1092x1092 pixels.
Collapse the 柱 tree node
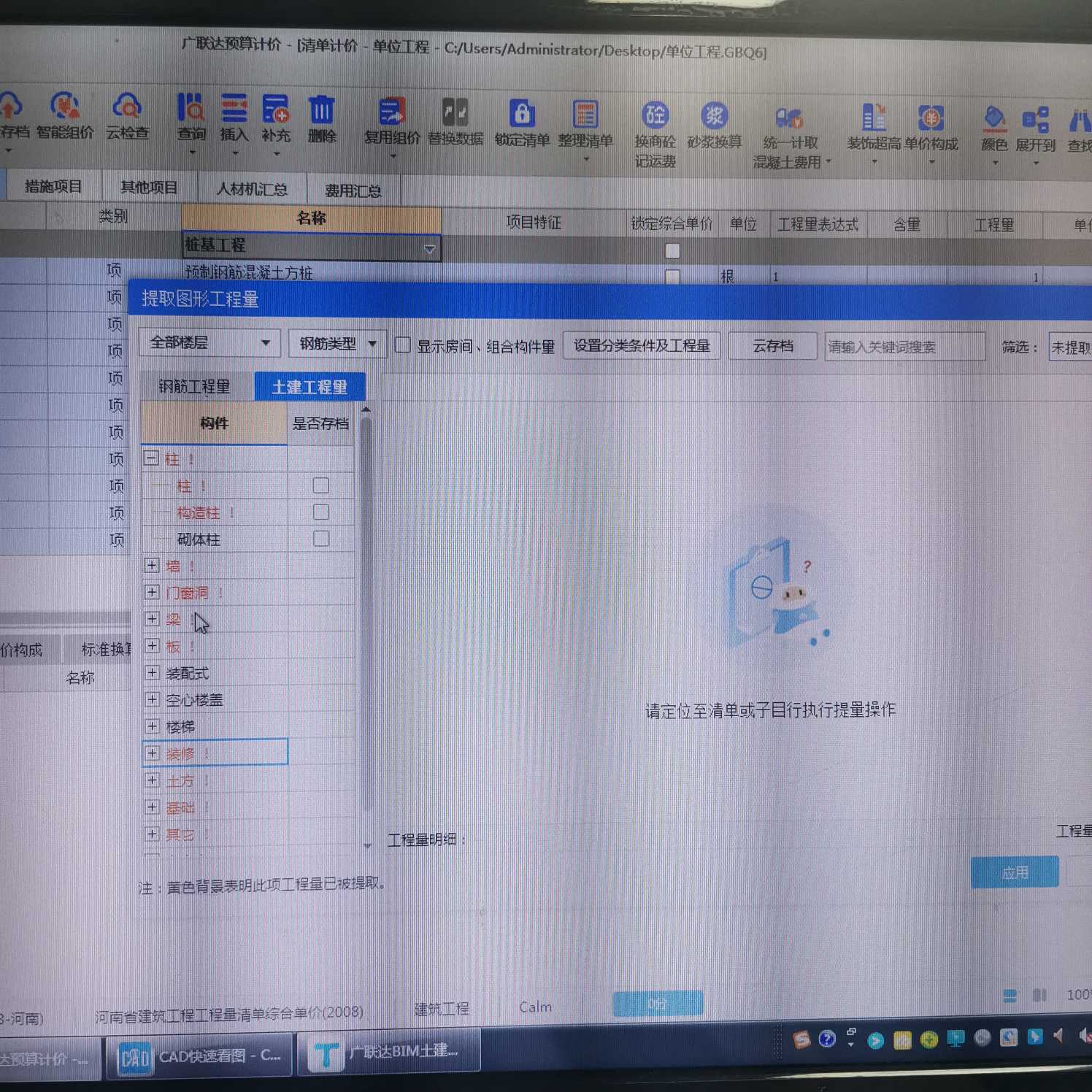151,458
